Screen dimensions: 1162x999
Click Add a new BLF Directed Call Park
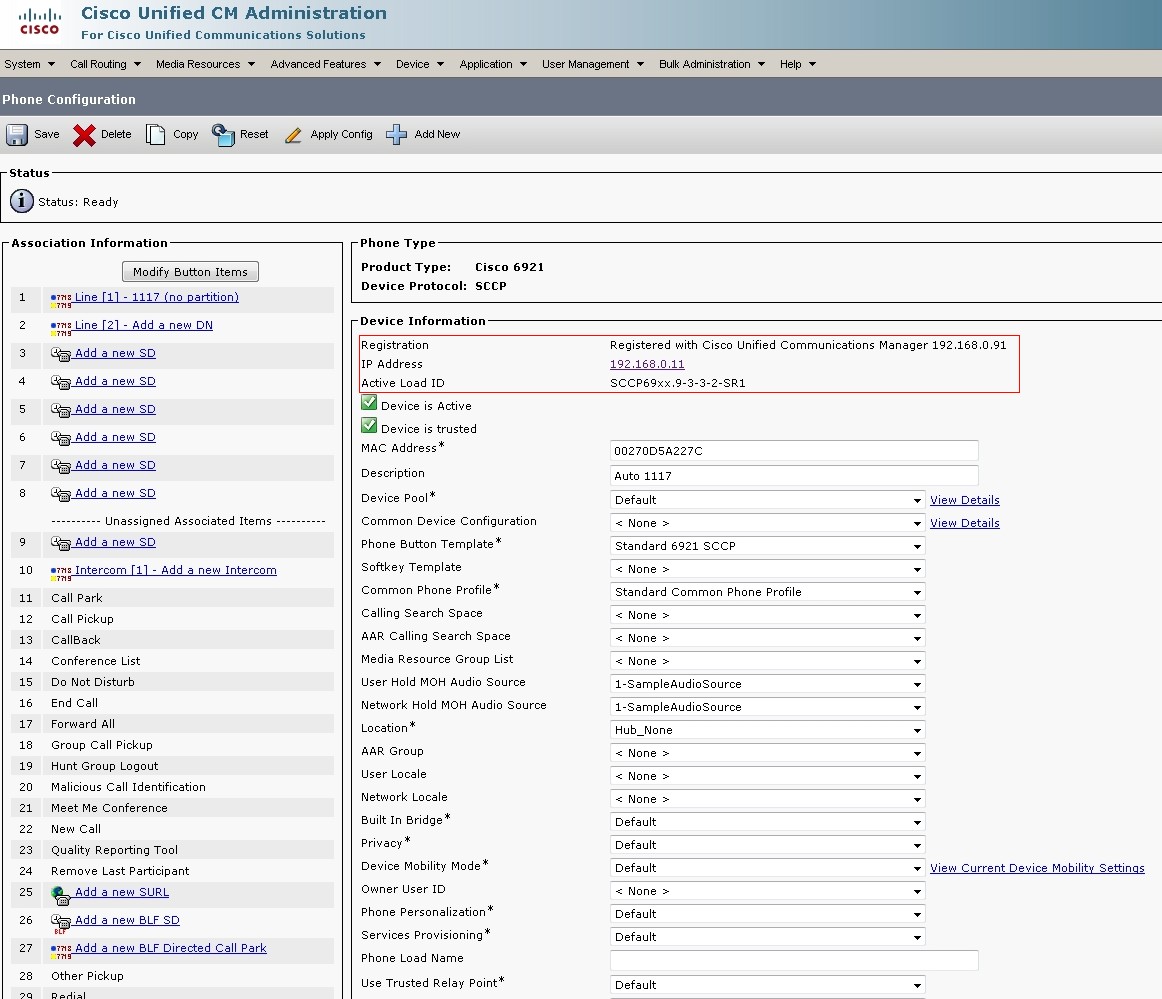(170, 949)
